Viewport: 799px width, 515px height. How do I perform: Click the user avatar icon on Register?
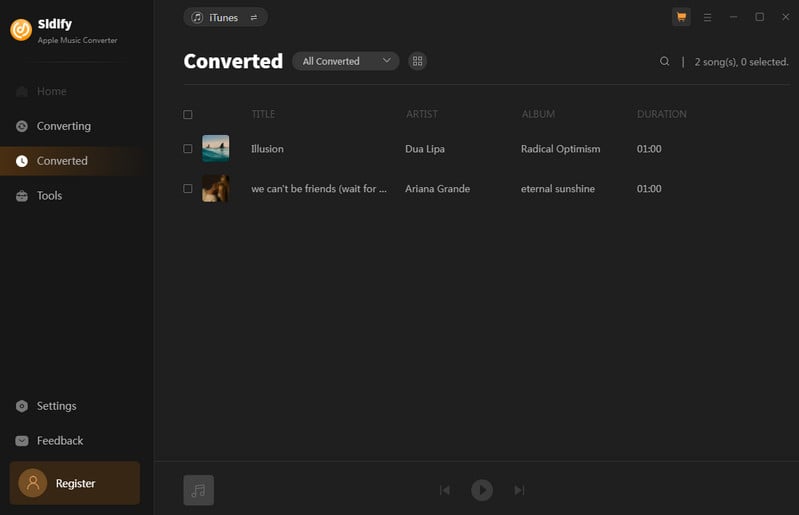(33, 483)
